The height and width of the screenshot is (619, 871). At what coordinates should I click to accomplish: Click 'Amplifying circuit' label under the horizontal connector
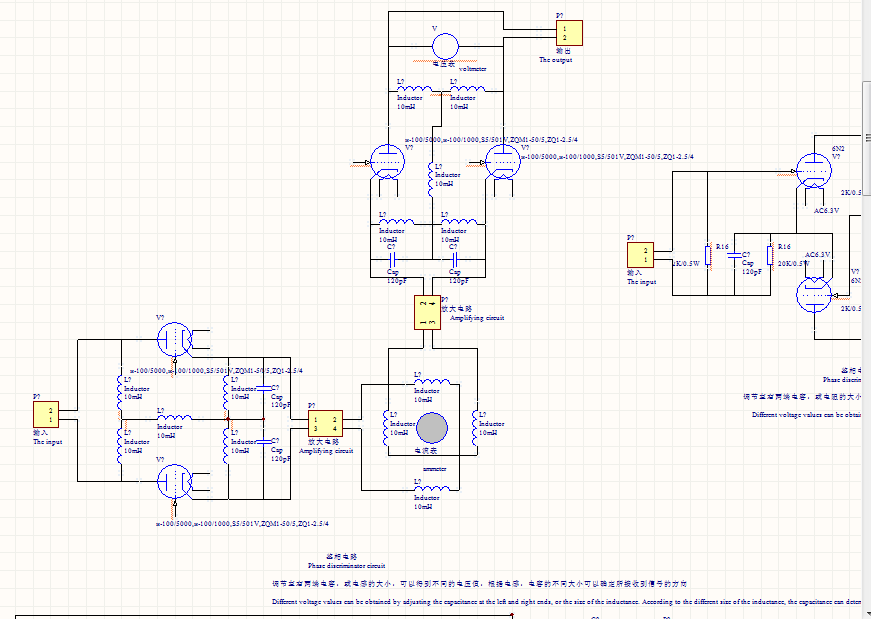point(326,451)
